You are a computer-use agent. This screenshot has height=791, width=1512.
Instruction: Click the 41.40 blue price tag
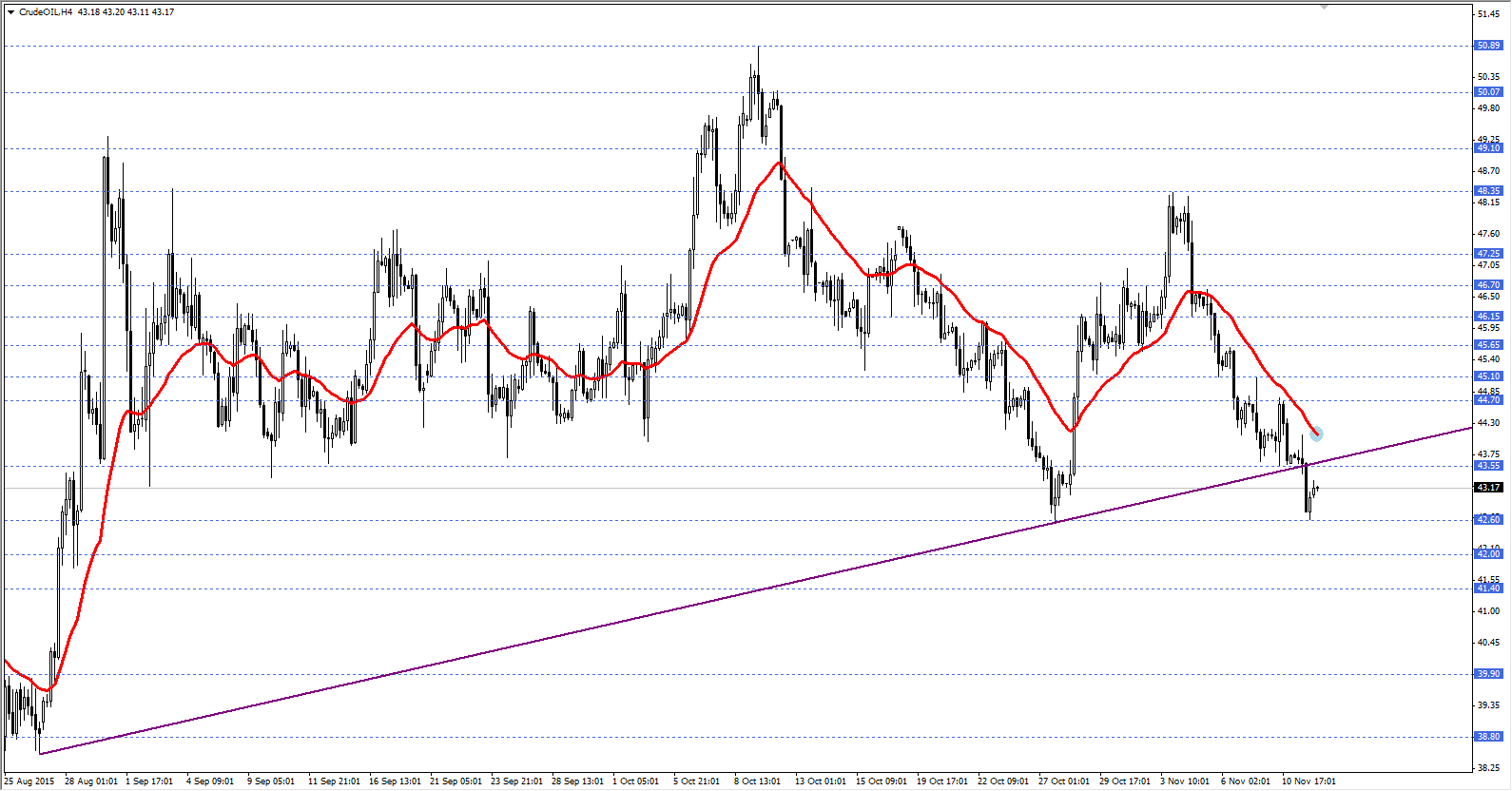coord(1488,588)
